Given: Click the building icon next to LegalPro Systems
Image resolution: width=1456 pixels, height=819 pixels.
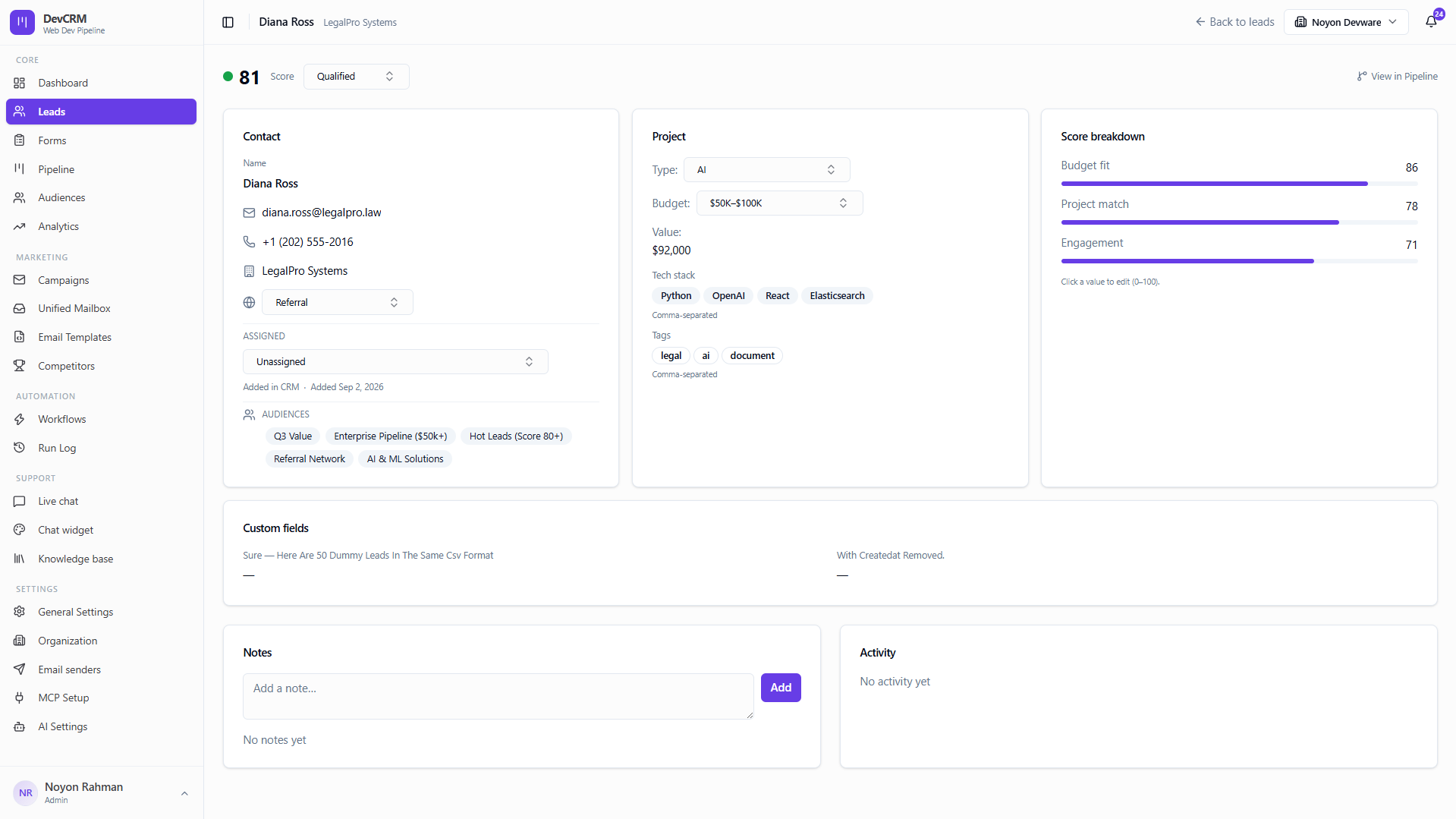Looking at the screenshot, I should click(249, 271).
